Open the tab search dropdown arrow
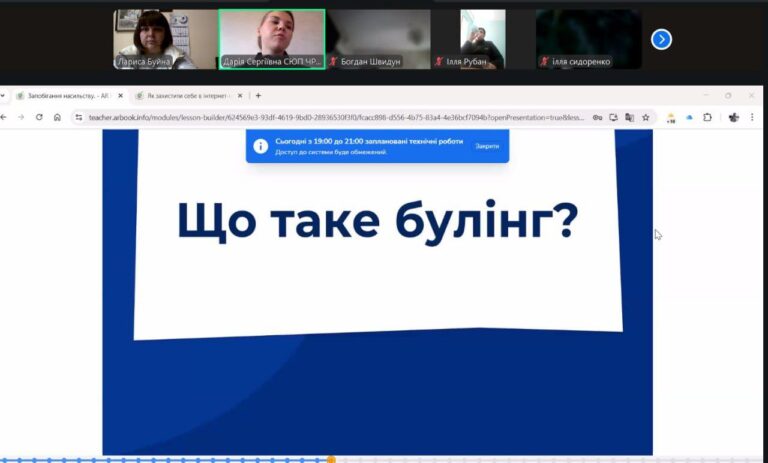This screenshot has height=463, width=768. click(4, 96)
